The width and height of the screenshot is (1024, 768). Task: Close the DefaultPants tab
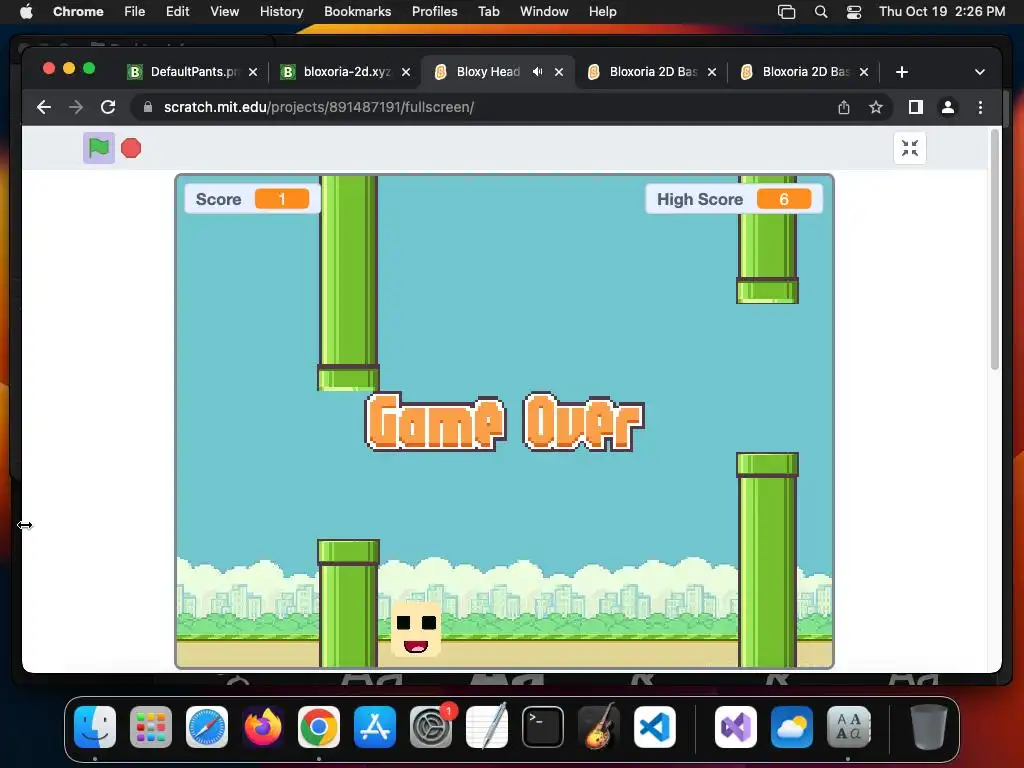pyautogui.click(x=253, y=72)
